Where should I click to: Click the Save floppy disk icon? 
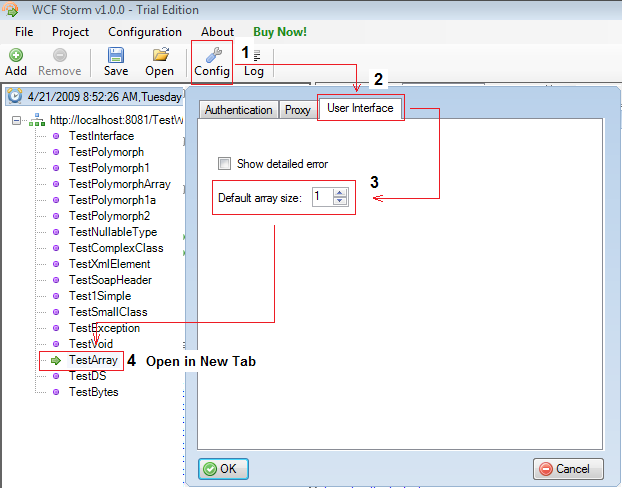[x=116, y=55]
